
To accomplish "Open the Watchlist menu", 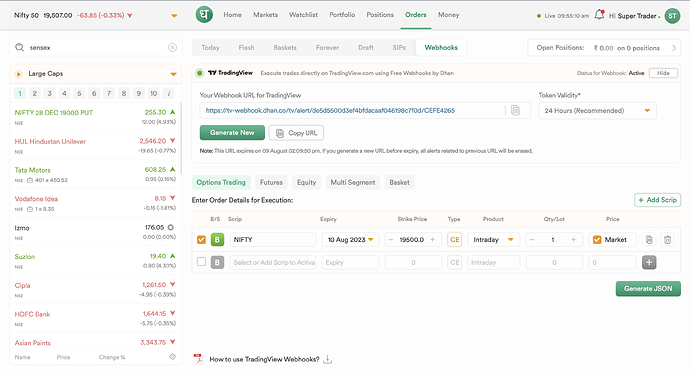I will (x=303, y=15).
